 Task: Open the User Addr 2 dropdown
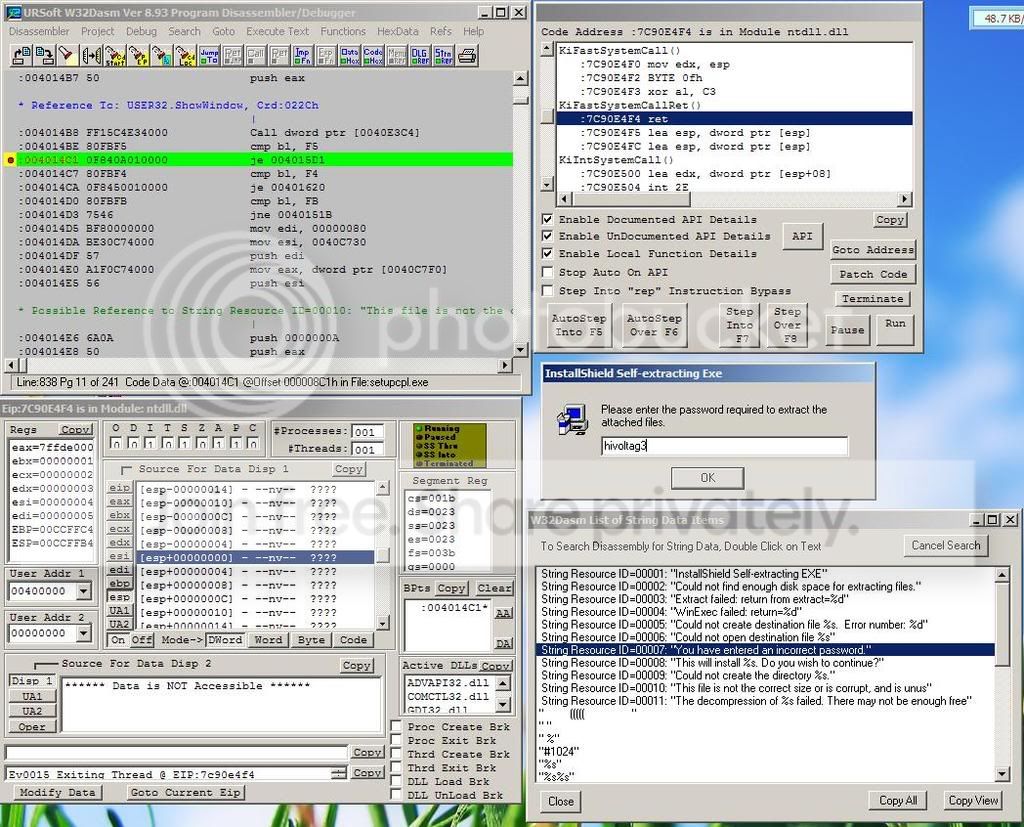coord(84,633)
